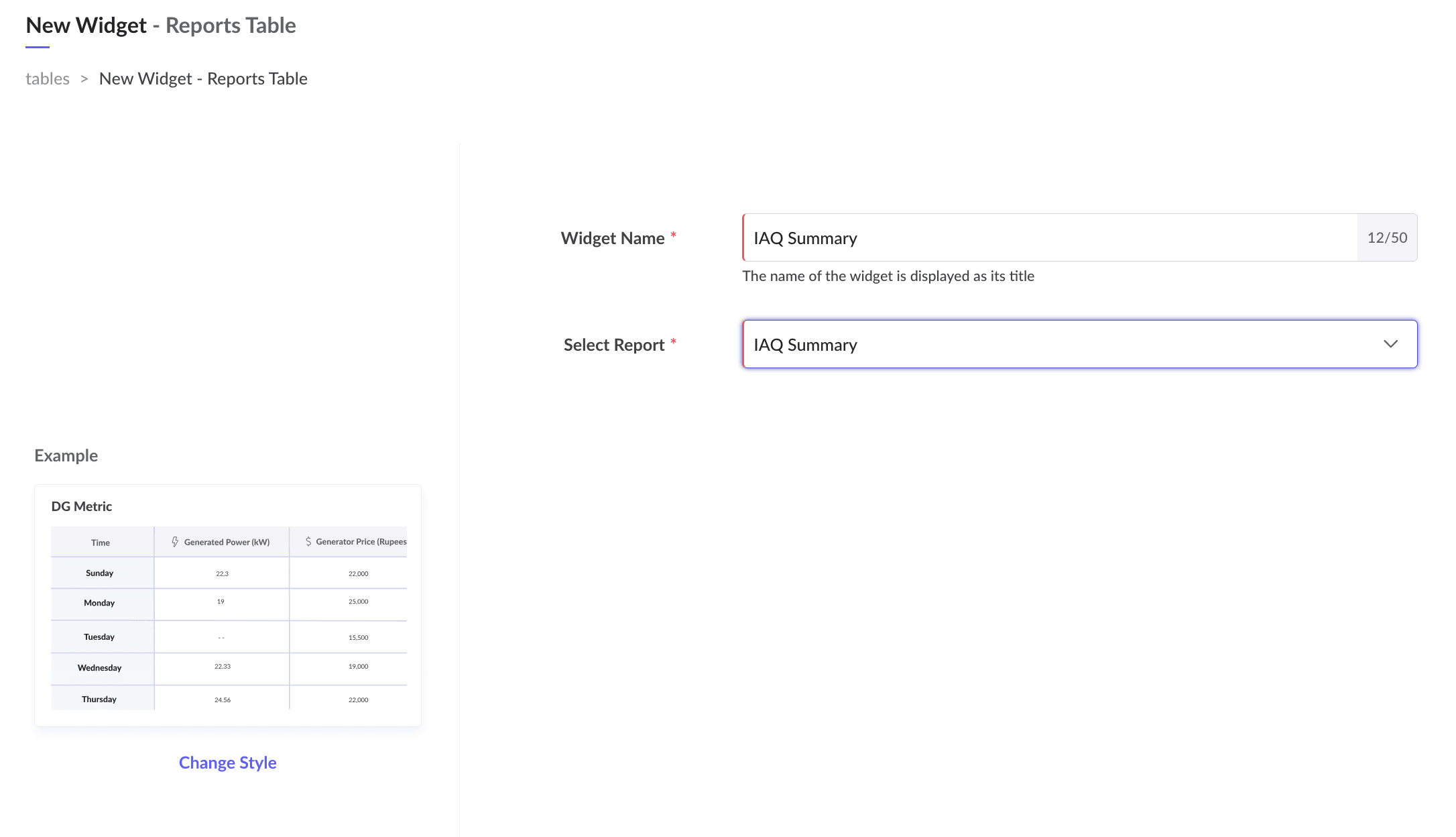Screen dimensions: 1456x837
Task: Click the Tuesday row label in example
Action: (x=99, y=637)
